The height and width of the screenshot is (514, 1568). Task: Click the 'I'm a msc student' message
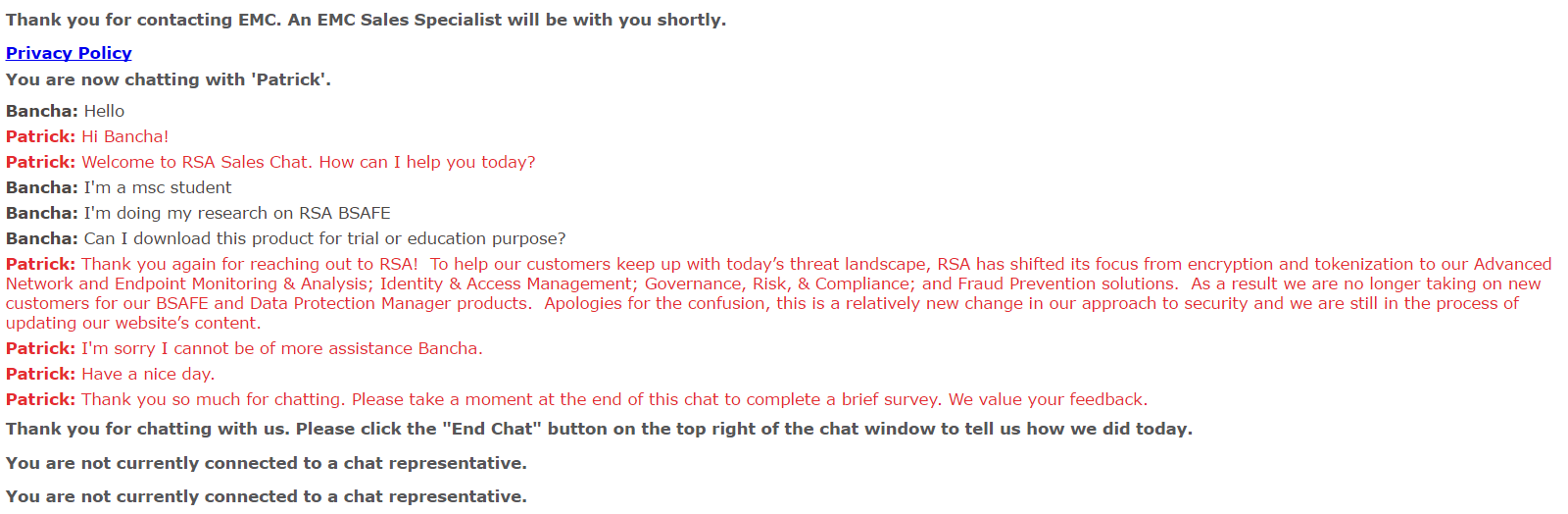(x=157, y=187)
